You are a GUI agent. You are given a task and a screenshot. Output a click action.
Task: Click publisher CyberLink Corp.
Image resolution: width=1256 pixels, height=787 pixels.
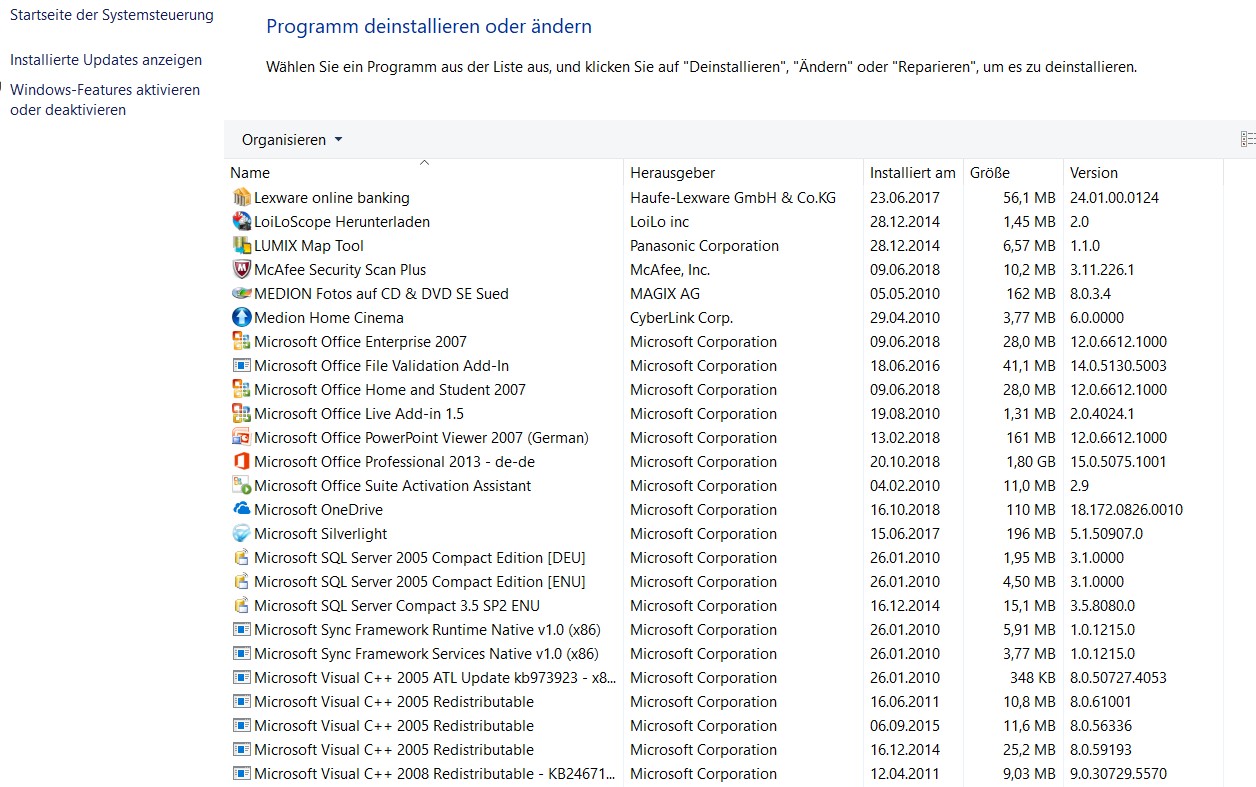point(681,318)
